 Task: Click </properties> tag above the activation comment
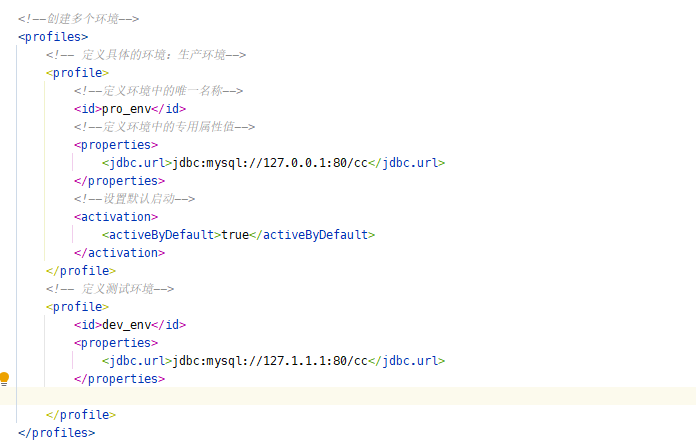[120, 181]
